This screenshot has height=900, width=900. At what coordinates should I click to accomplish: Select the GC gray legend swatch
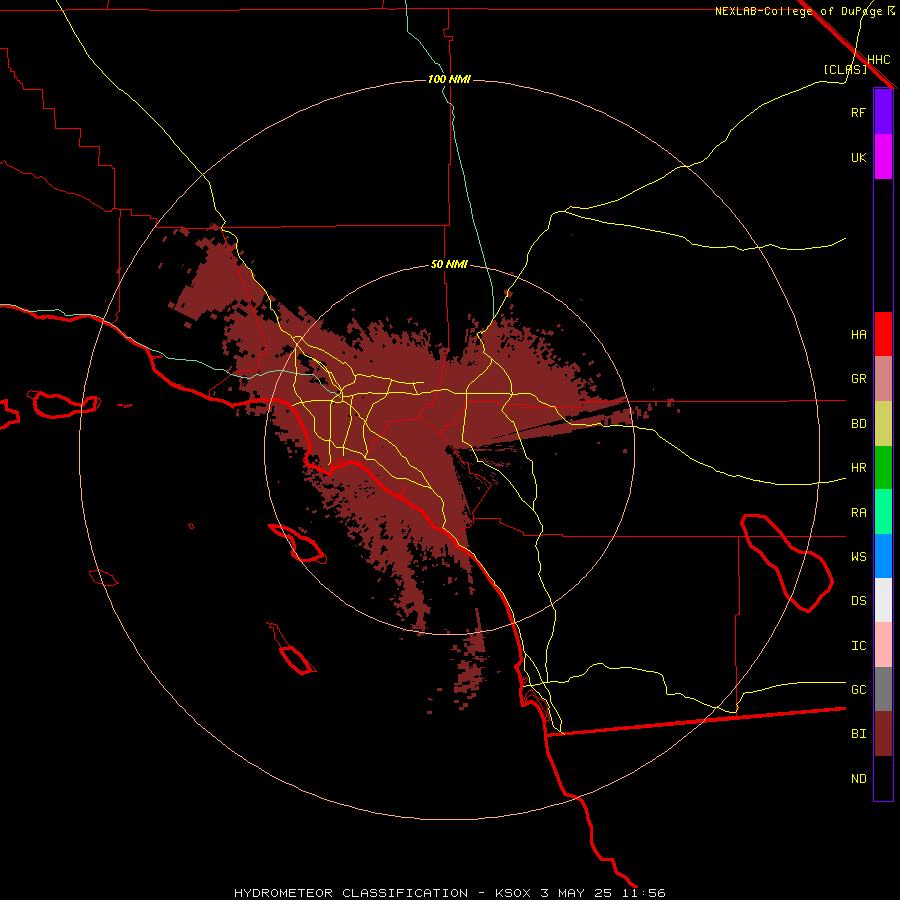[x=883, y=689]
